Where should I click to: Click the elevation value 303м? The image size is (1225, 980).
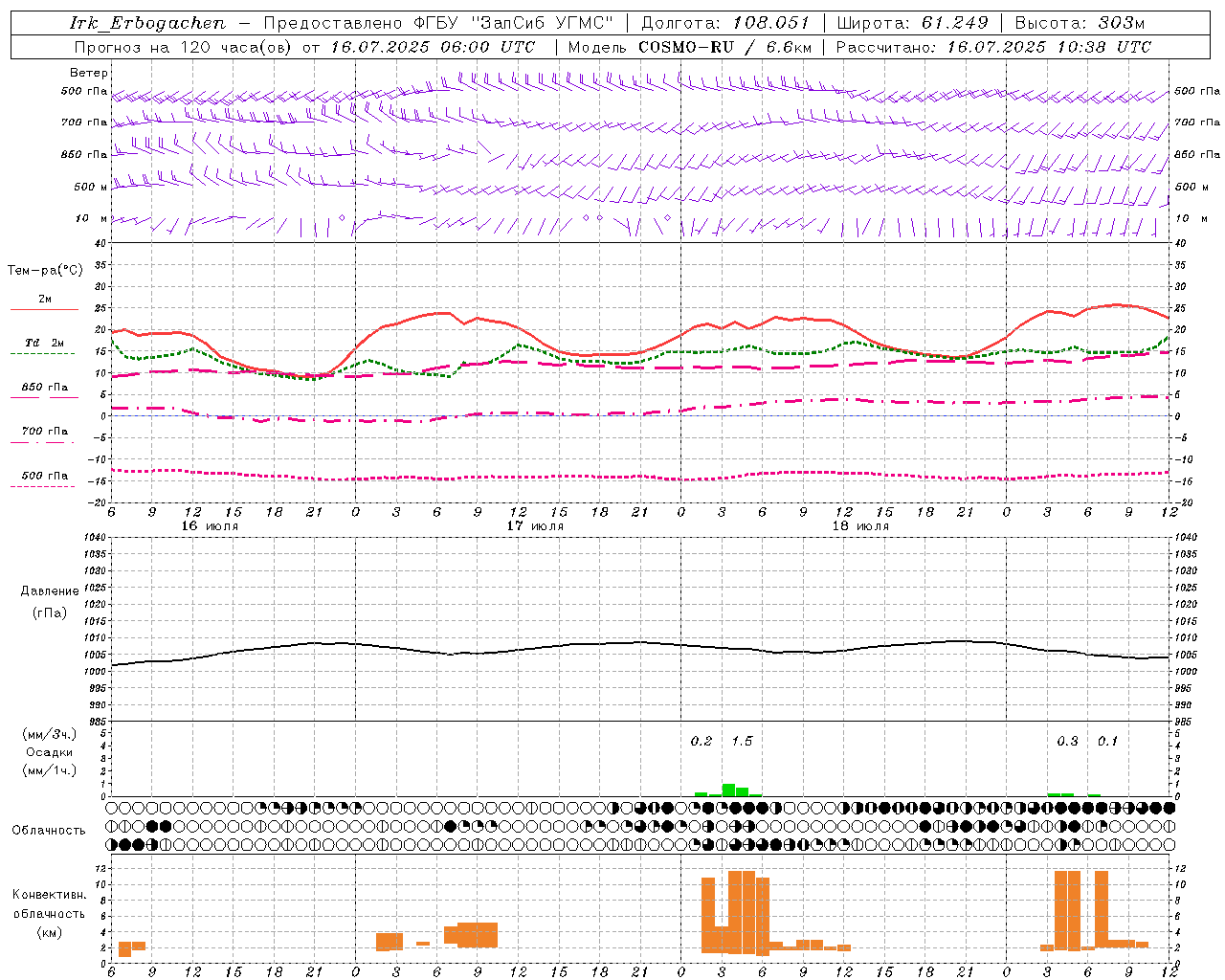coord(1123,23)
